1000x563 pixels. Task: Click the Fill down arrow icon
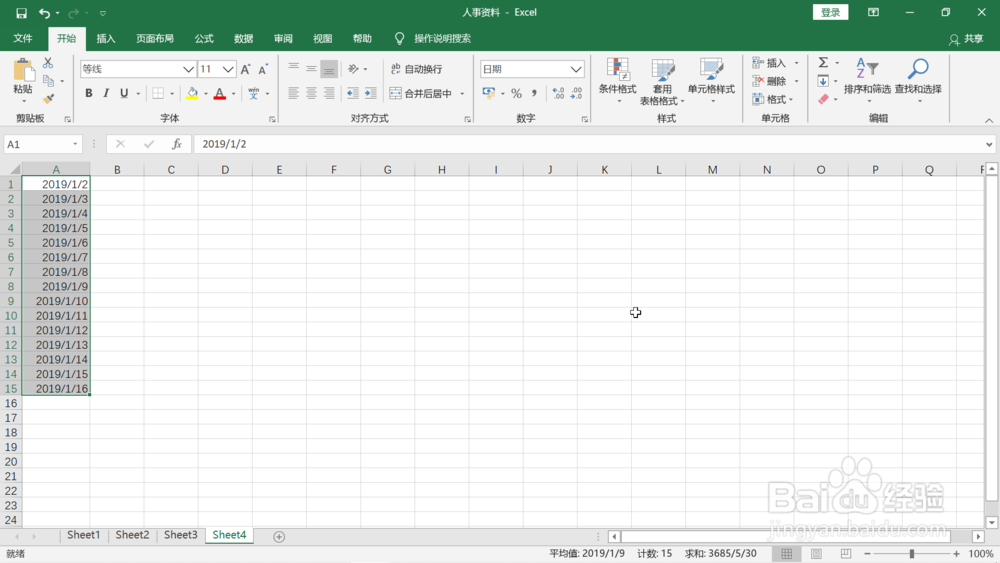tap(823, 81)
